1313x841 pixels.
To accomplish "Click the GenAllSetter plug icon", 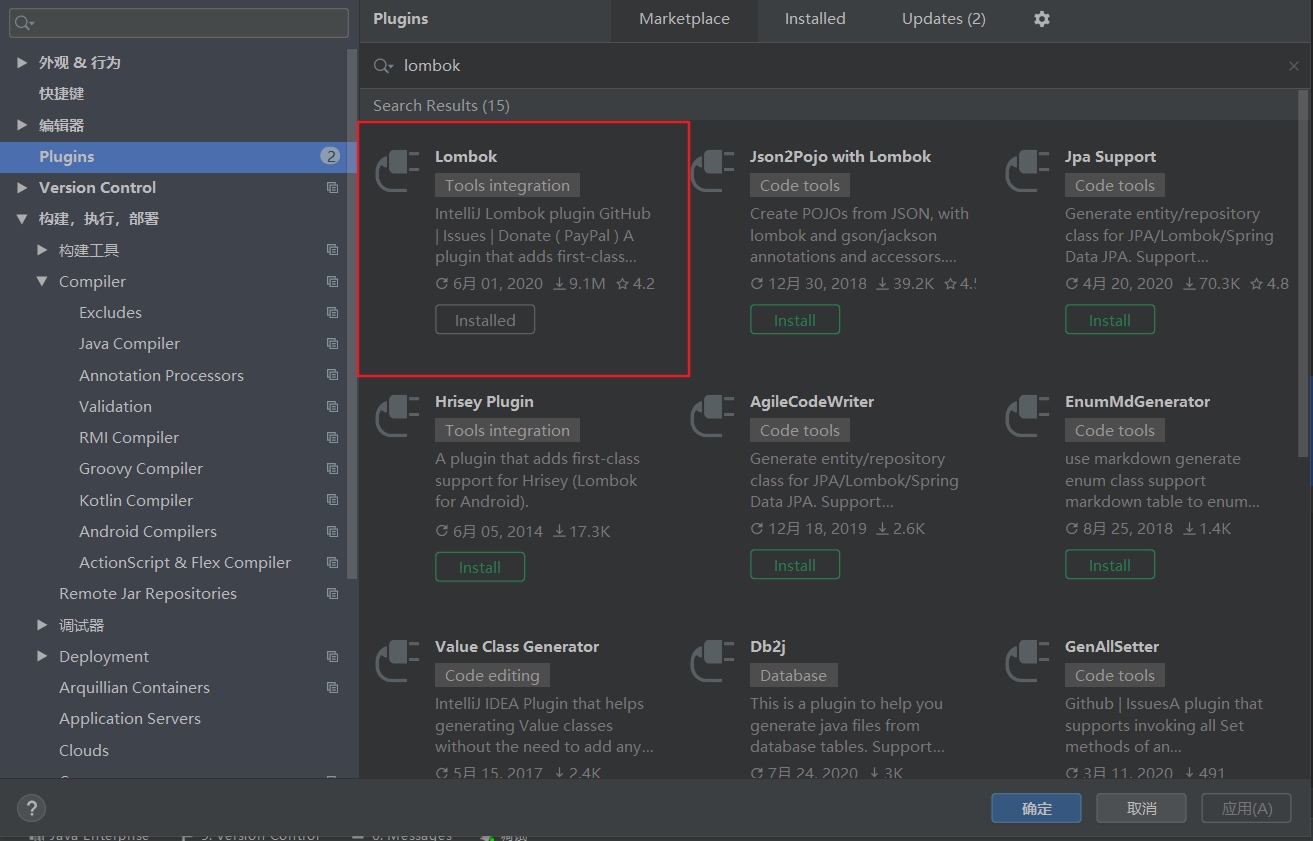I will tap(1028, 660).
